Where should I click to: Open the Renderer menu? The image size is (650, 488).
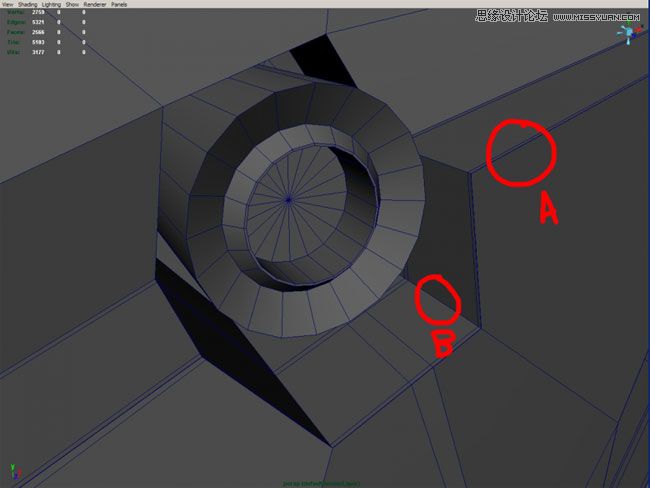tap(95, 4)
